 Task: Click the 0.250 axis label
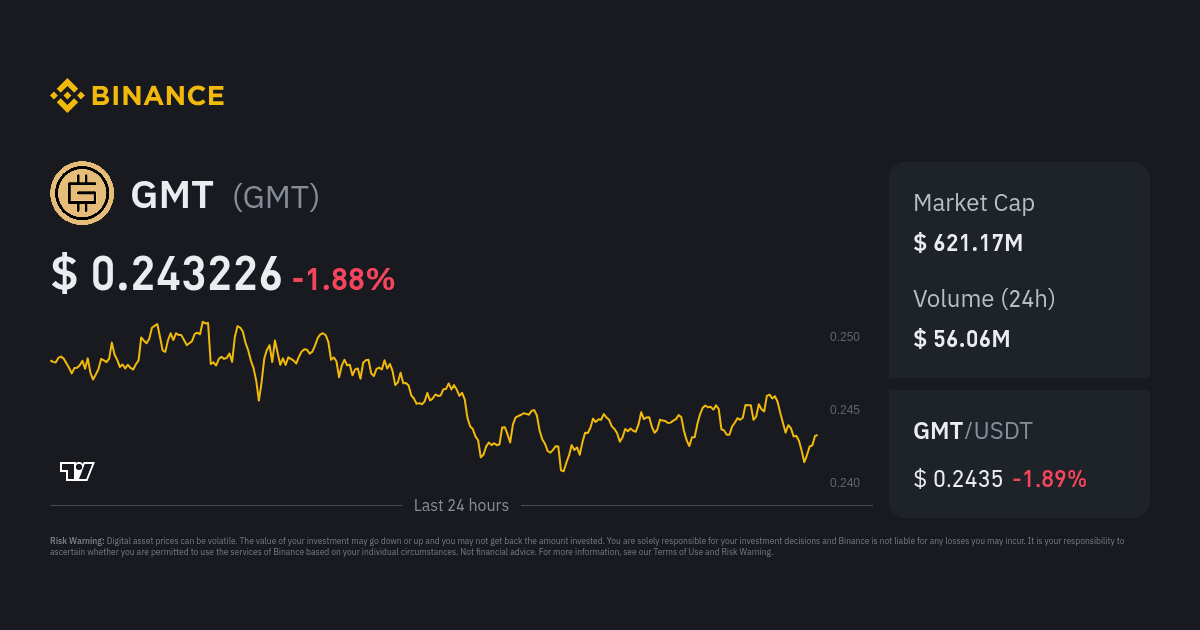coord(844,337)
